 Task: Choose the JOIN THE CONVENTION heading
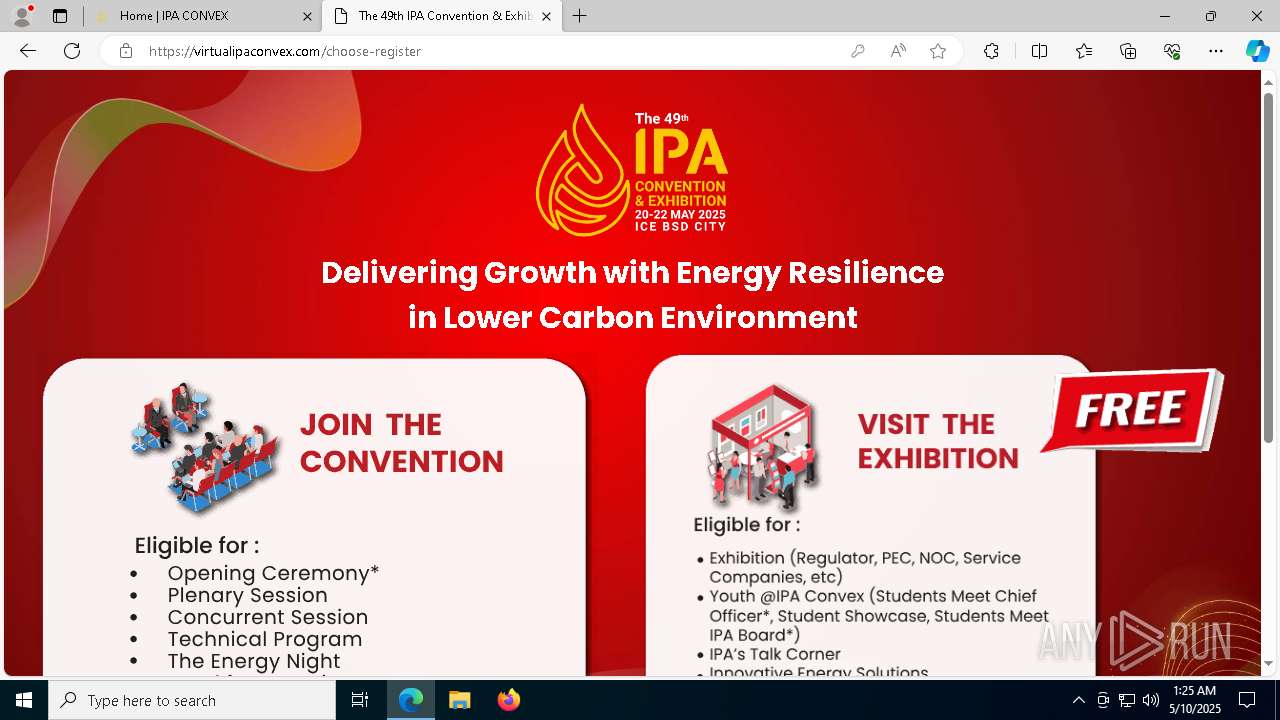point(401,443)
